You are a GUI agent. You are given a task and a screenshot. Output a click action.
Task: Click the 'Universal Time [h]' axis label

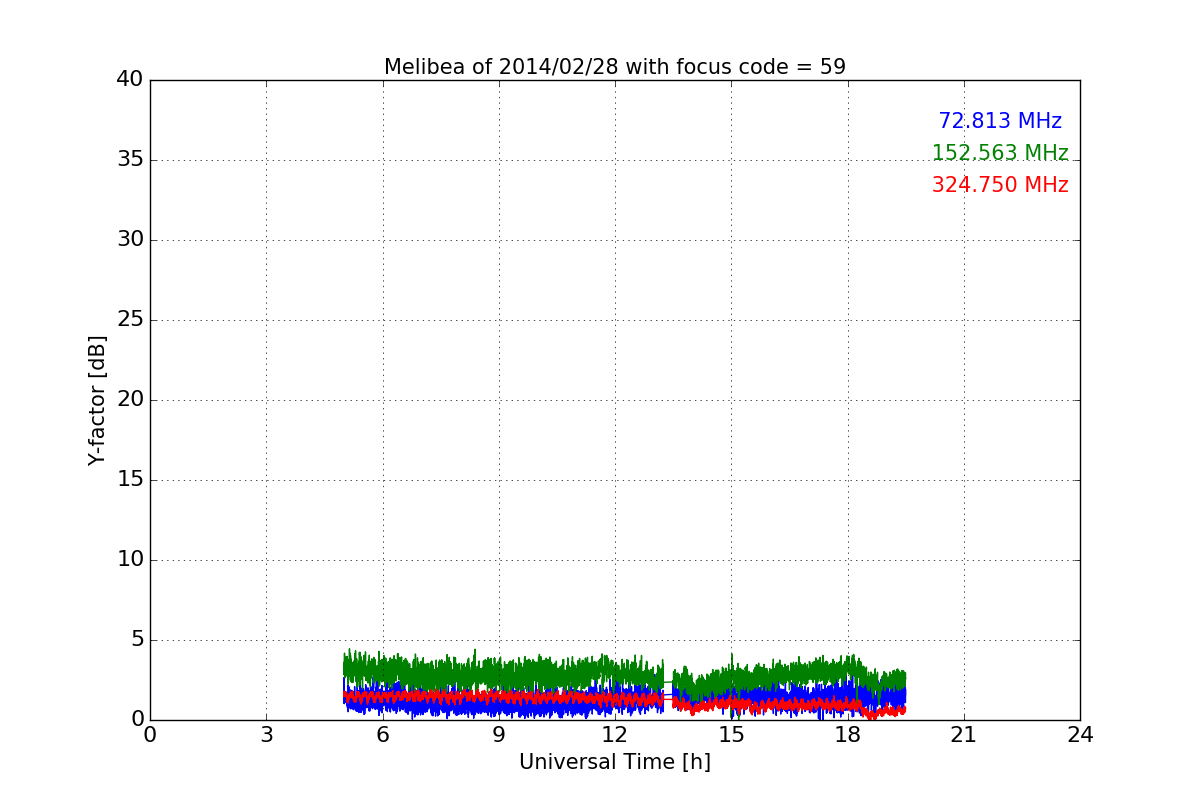tap(615, 762)
